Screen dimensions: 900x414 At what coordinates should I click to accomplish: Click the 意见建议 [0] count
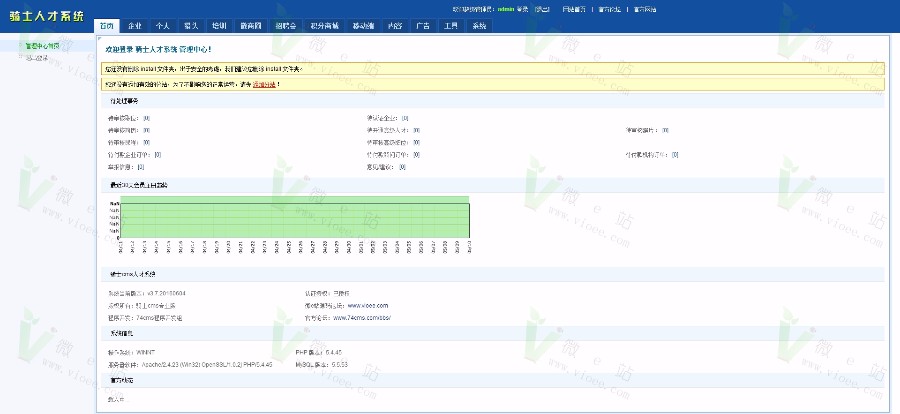click(402, 167)
